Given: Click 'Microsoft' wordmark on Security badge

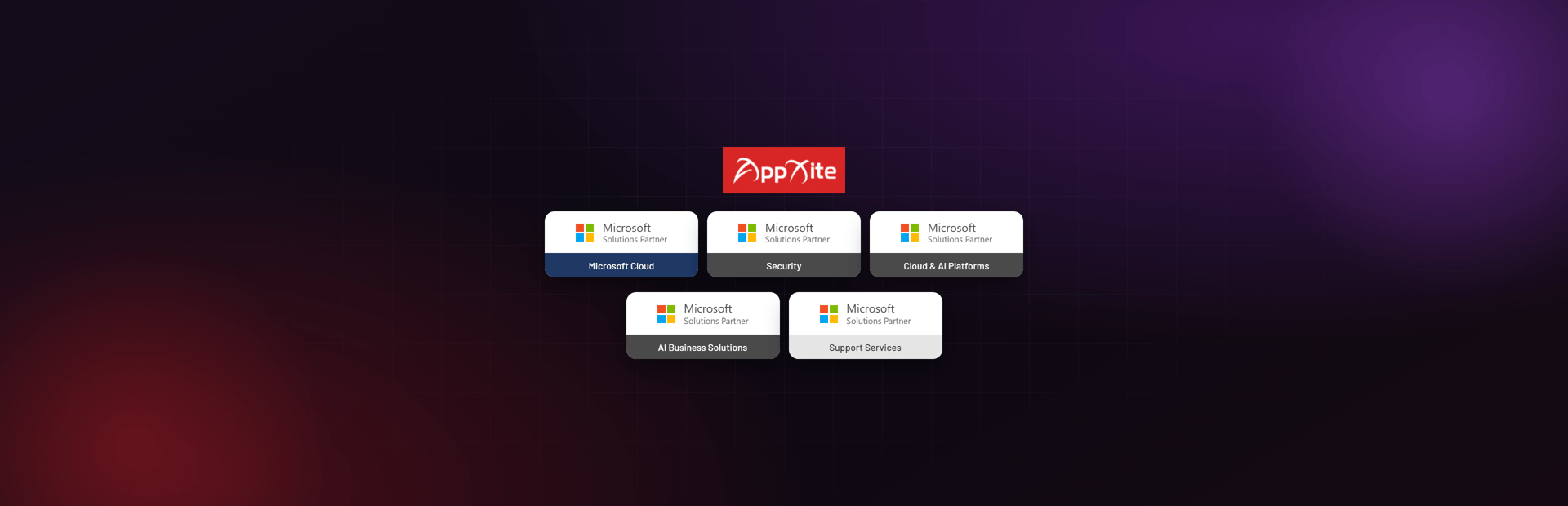Looking at the screenshot, I should 789,228.
